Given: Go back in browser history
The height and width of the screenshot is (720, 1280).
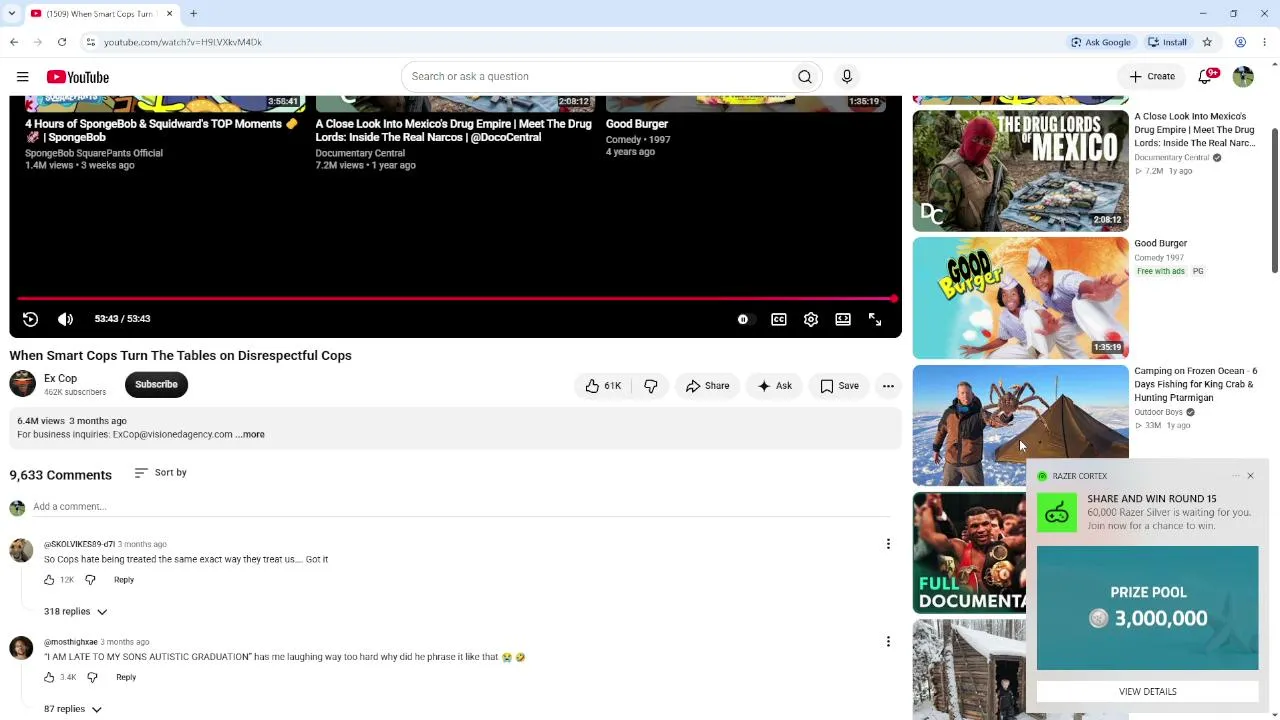Looking at the screenshot, I should (x=14, y=42).
